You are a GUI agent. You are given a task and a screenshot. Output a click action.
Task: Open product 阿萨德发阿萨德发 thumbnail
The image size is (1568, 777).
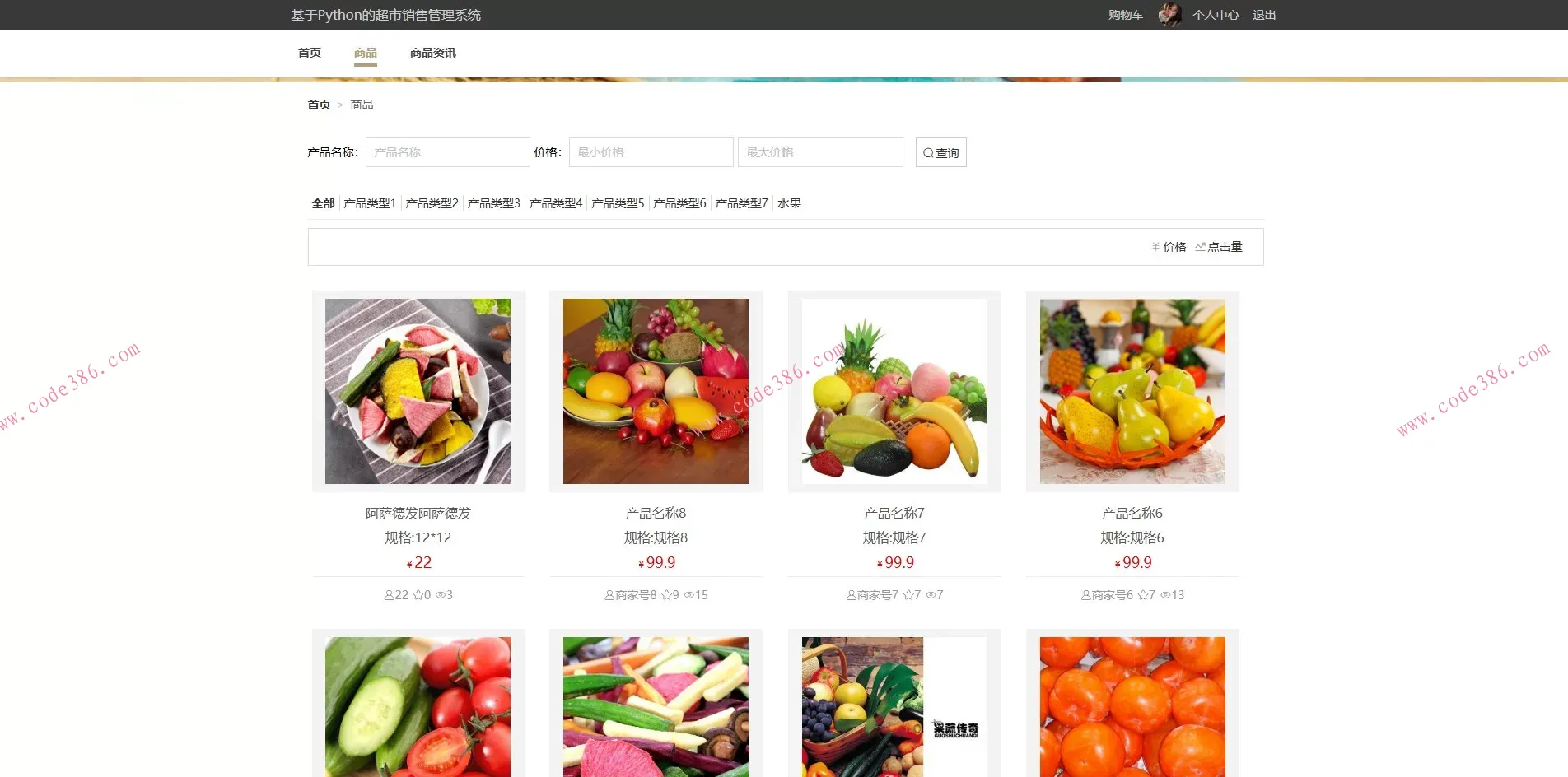point(417,392)
